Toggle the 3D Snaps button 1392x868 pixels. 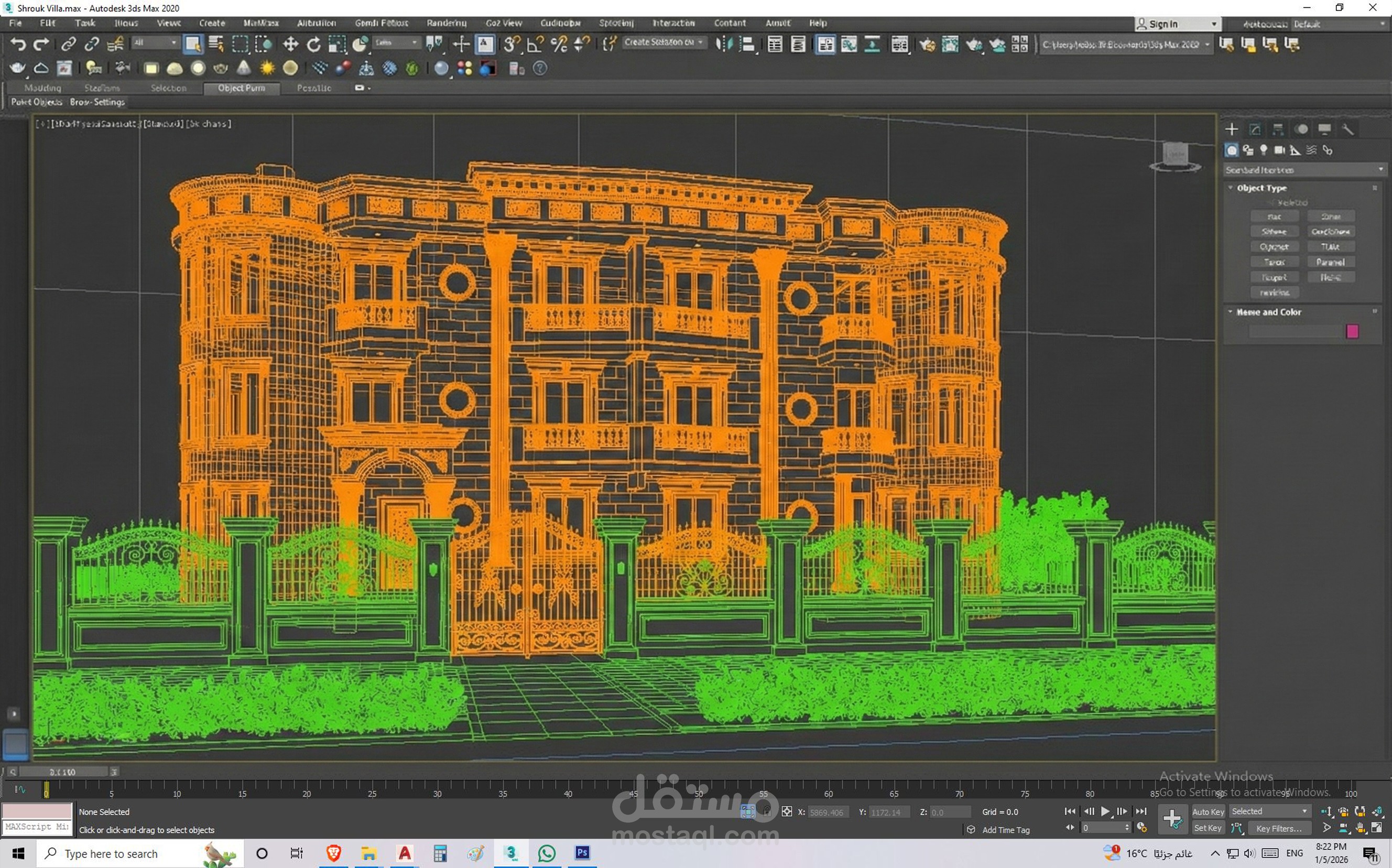[511, 44]
